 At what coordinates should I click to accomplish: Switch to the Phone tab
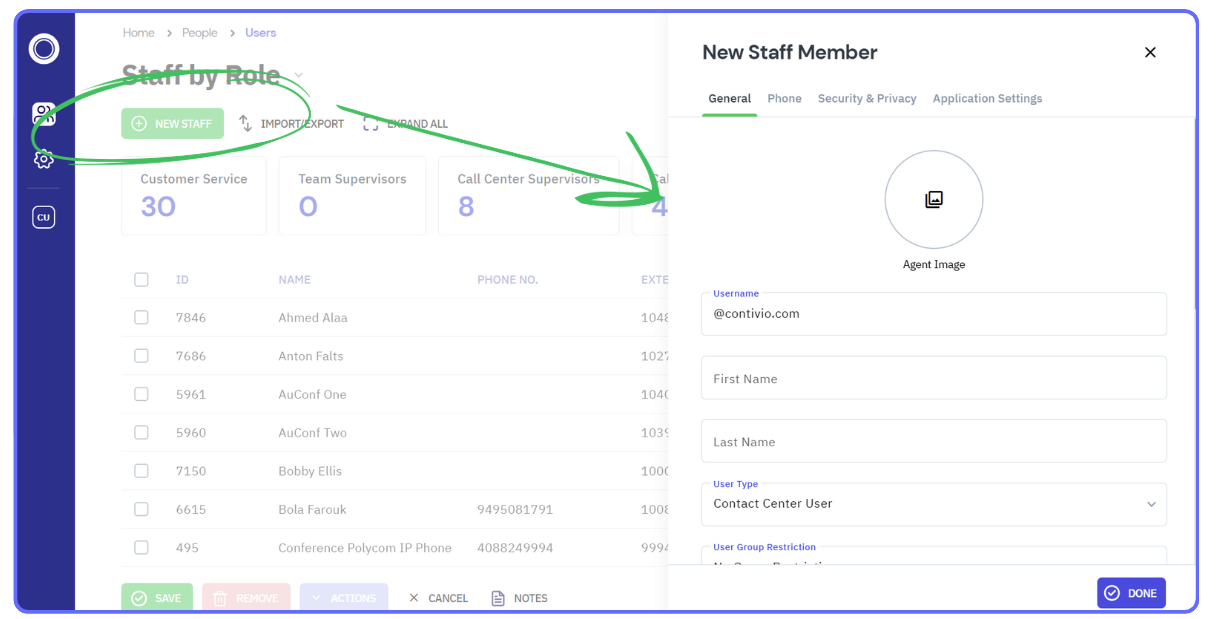tap(784, 98)
